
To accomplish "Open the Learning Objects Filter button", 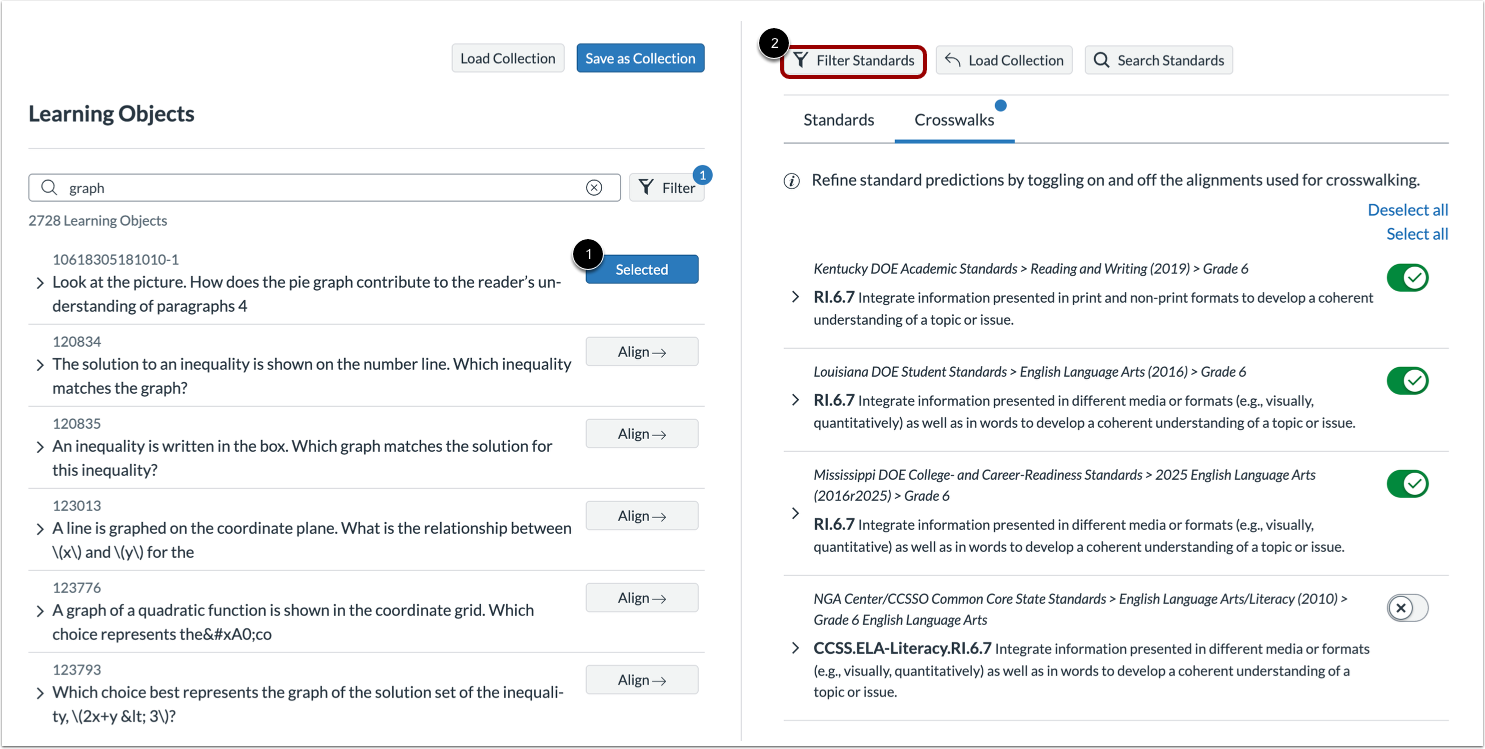I will coord(667,188).
